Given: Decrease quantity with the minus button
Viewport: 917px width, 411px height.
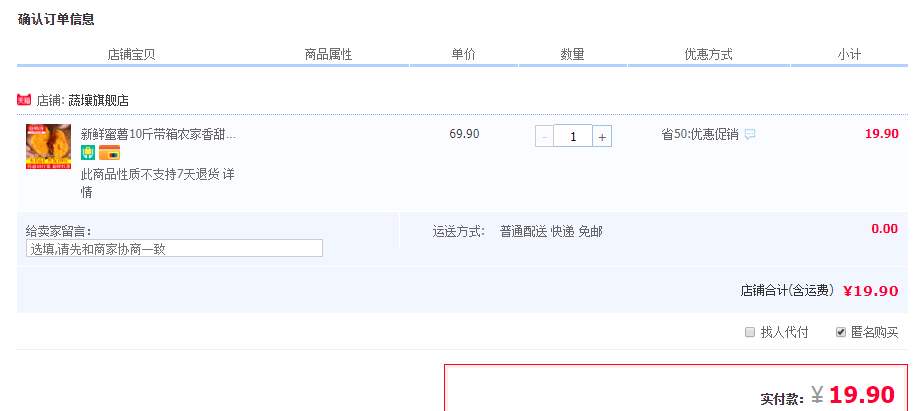Looking at the screenshot, I should click(x=544, y=136).
